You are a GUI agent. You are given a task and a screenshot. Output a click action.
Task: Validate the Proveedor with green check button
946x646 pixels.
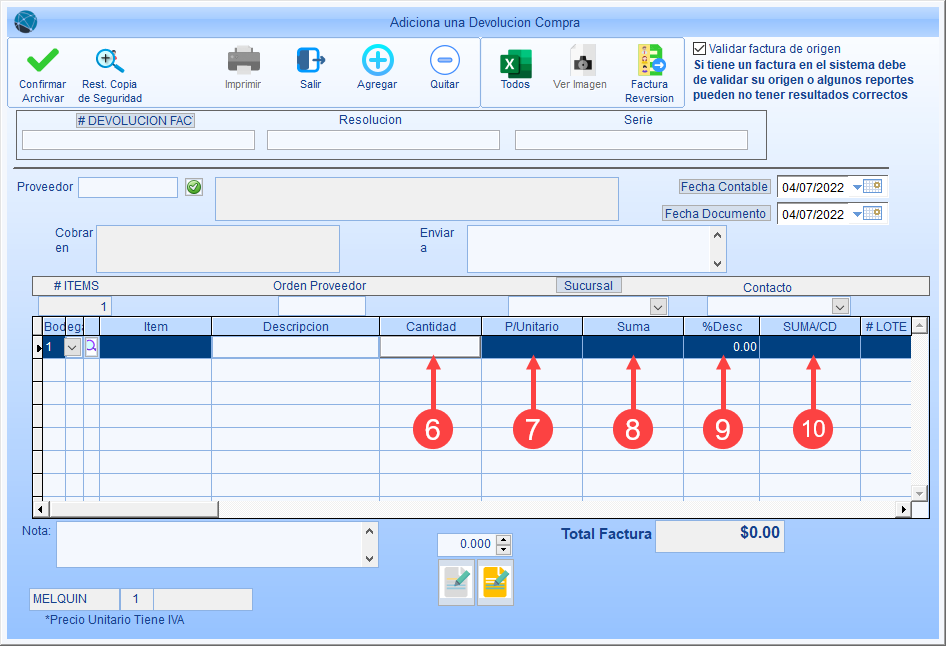[194, 187]
